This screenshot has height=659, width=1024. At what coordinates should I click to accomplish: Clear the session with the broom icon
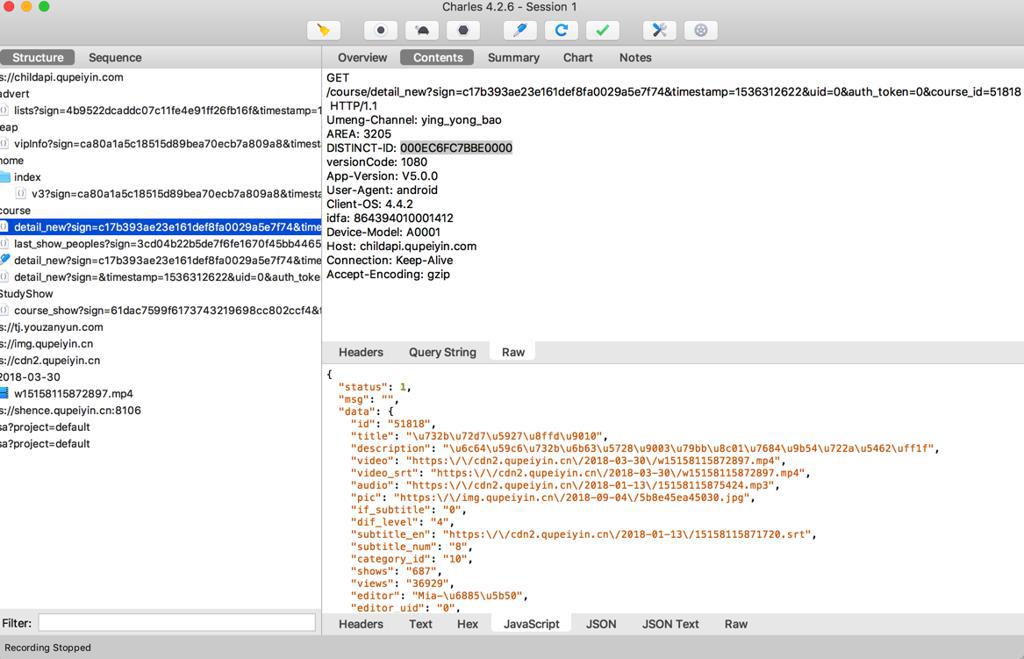click(323, 30)
